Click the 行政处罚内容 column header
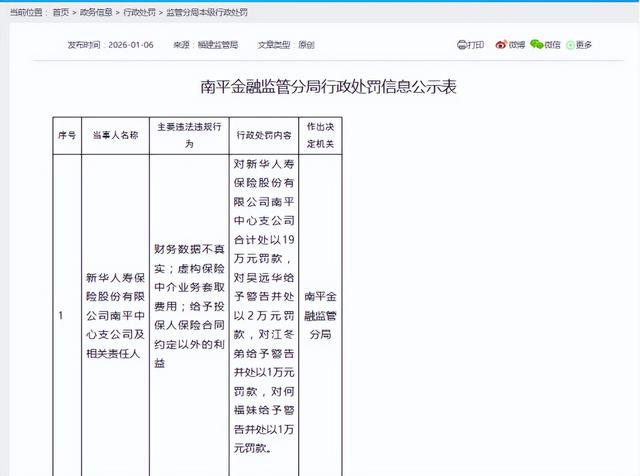 pos(262,136)
